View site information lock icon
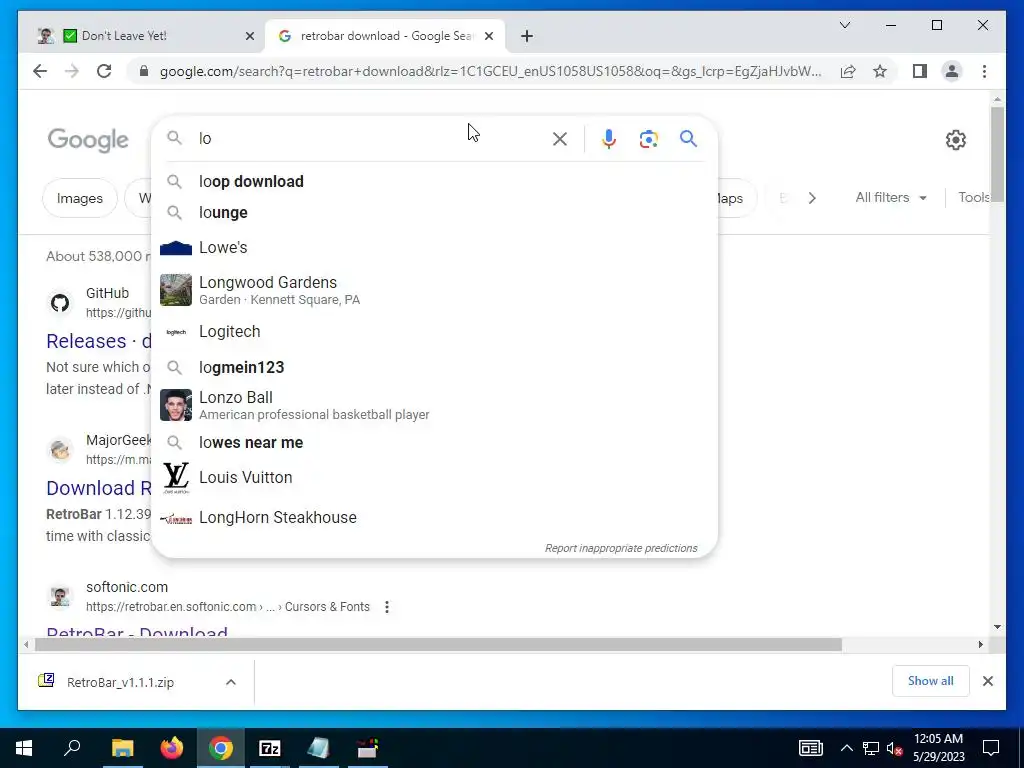This screenshot has width=1024, height=768. pyautogui.click(x=144, y=71)
